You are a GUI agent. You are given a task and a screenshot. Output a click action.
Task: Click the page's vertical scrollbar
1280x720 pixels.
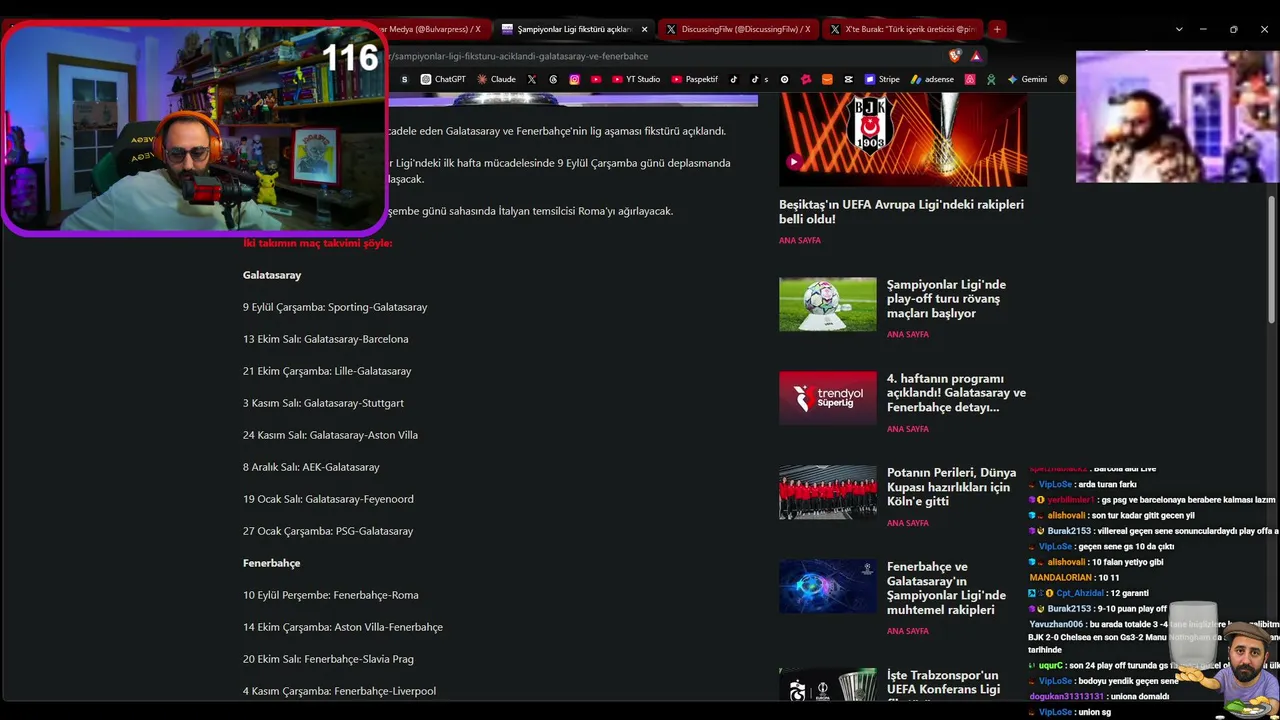(1272, 260)
